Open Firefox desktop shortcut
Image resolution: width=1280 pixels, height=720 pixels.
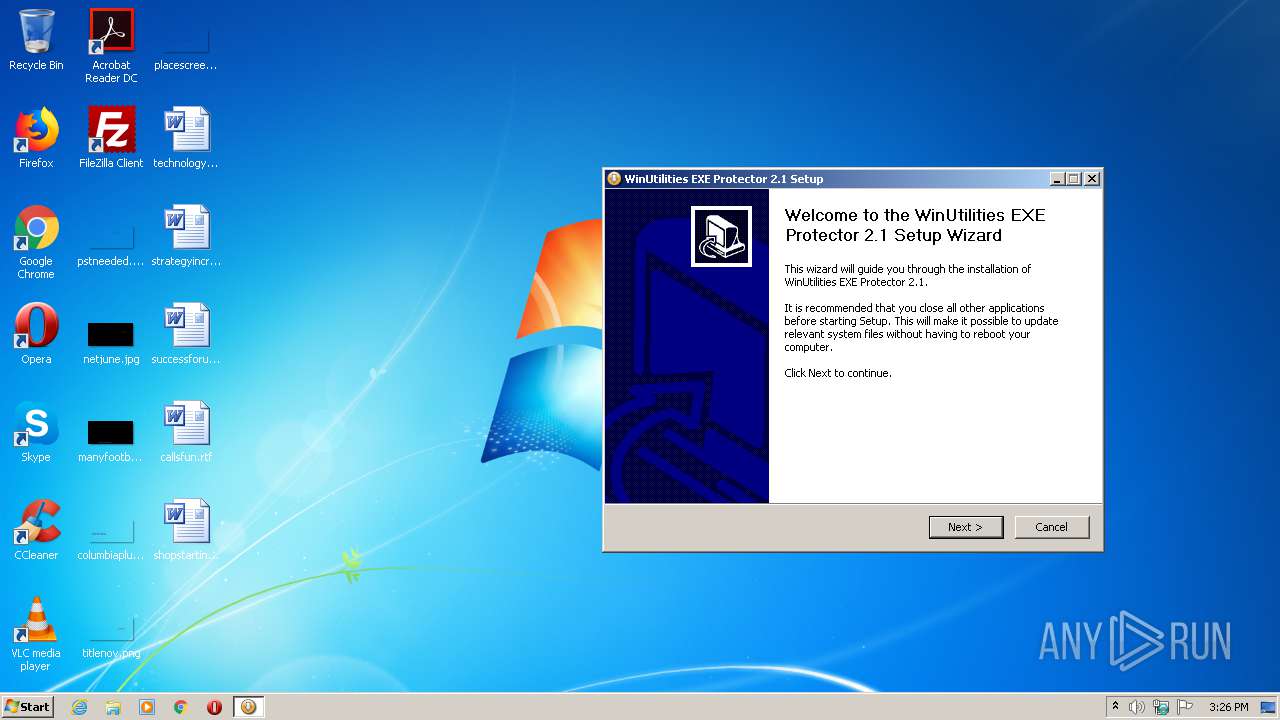point(36,139)
